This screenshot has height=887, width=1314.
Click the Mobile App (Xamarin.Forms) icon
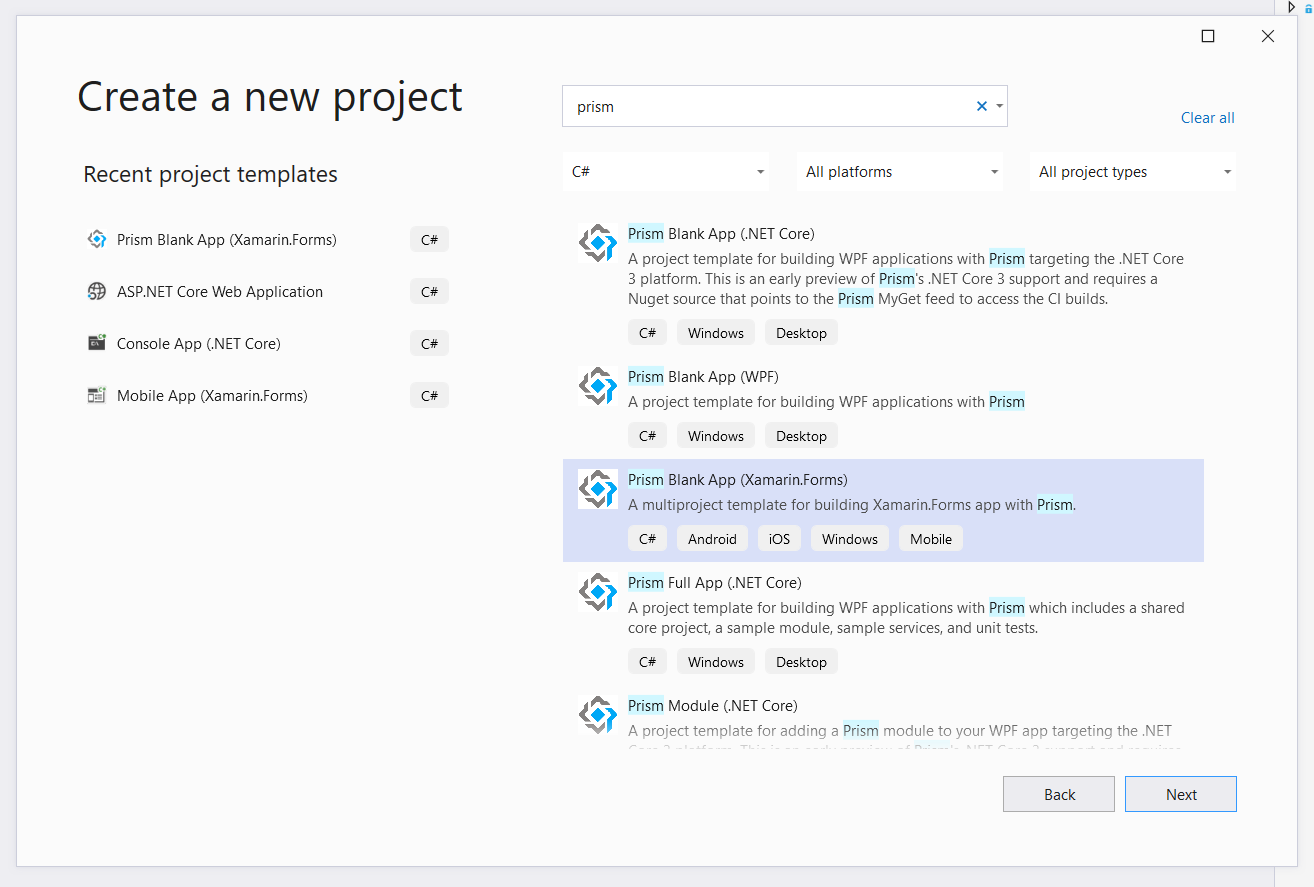[x=97, y=395]
